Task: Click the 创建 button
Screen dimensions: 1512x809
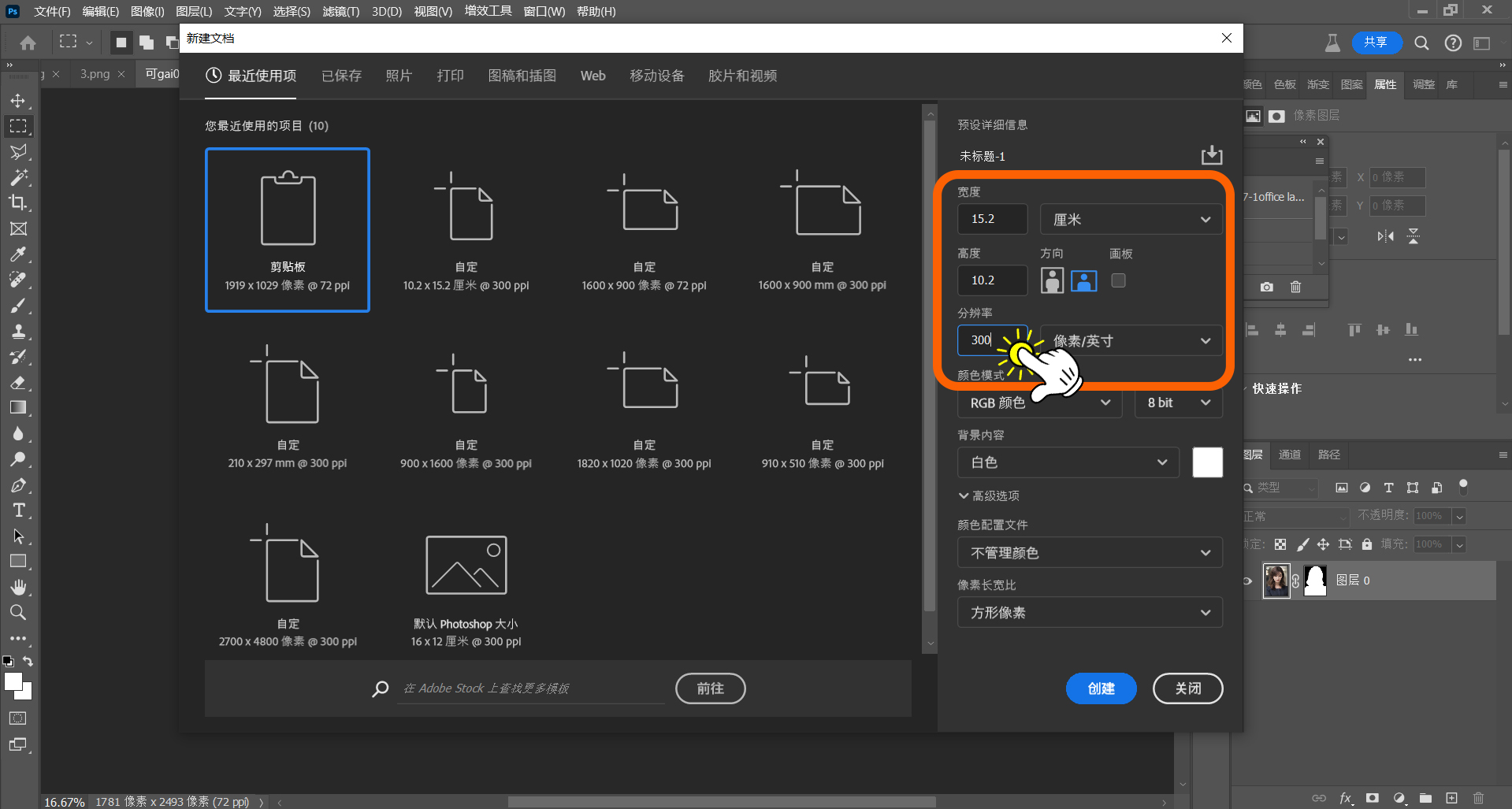Action: click(1101, 688)
